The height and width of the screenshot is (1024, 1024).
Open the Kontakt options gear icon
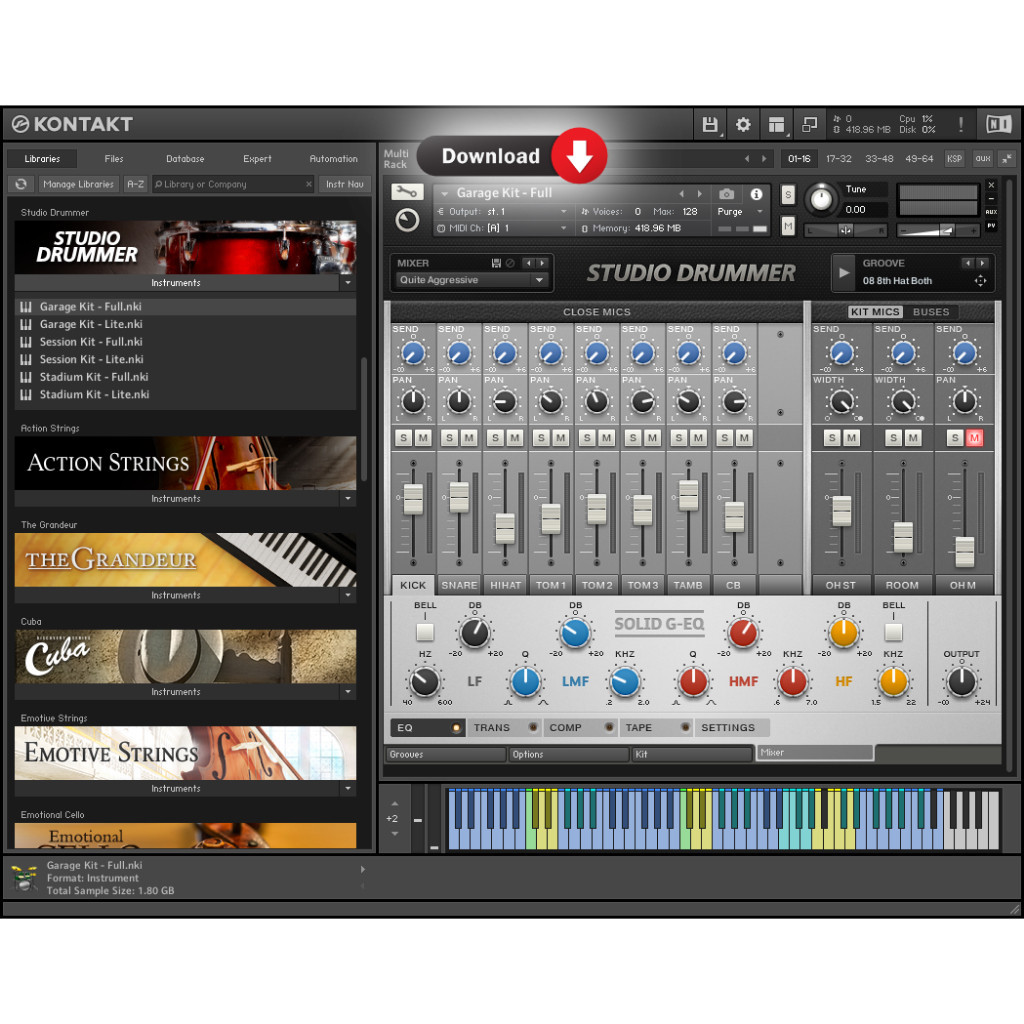pos(743,124)
